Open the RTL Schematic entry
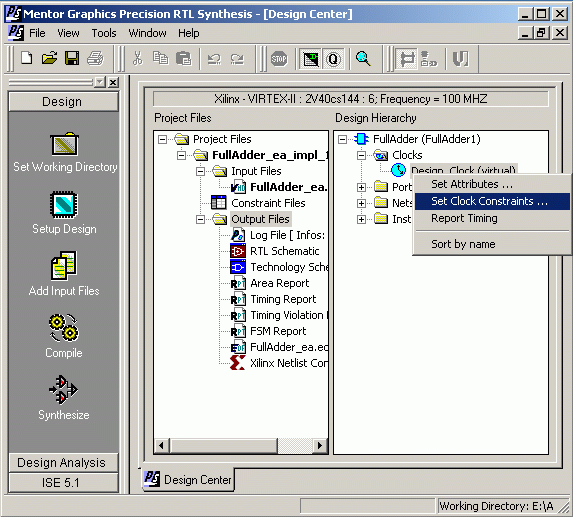The width and height of the screenshot is (573, 517). pyautogui.click(x=275, y=251)
